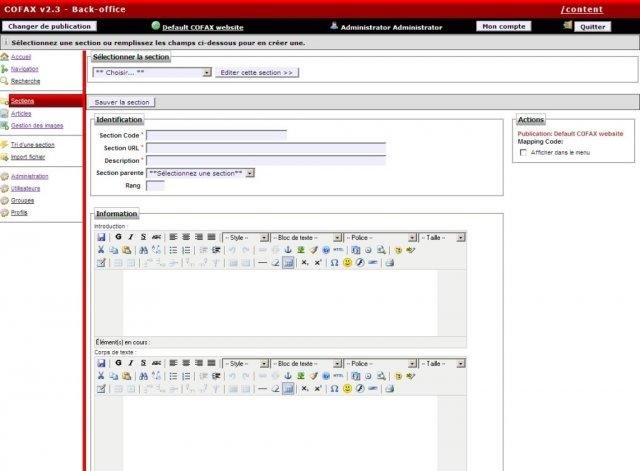
Task: Justify text in the Introduction editor
Action: [x=211, y=237]
